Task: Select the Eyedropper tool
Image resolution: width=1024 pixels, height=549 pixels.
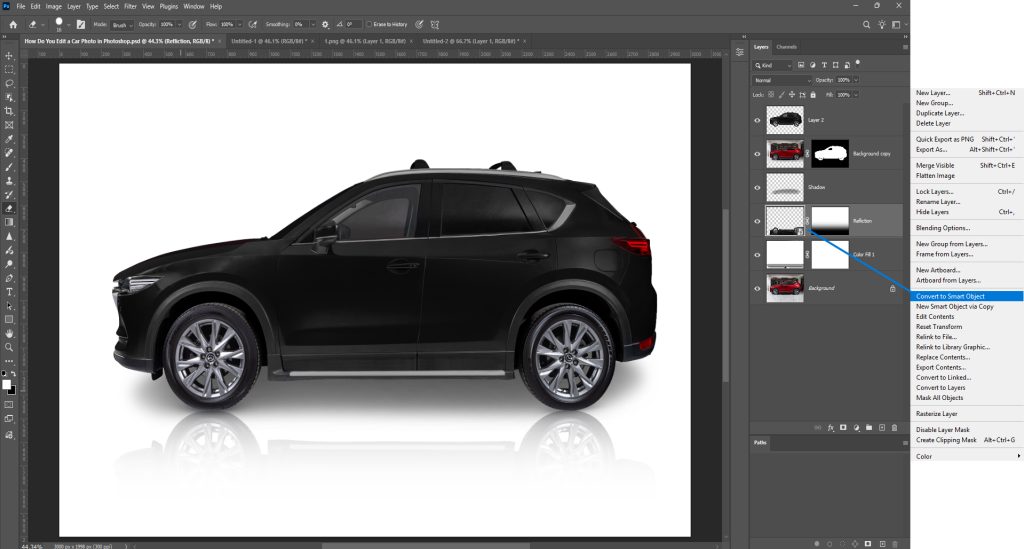Action: [9, 139]
